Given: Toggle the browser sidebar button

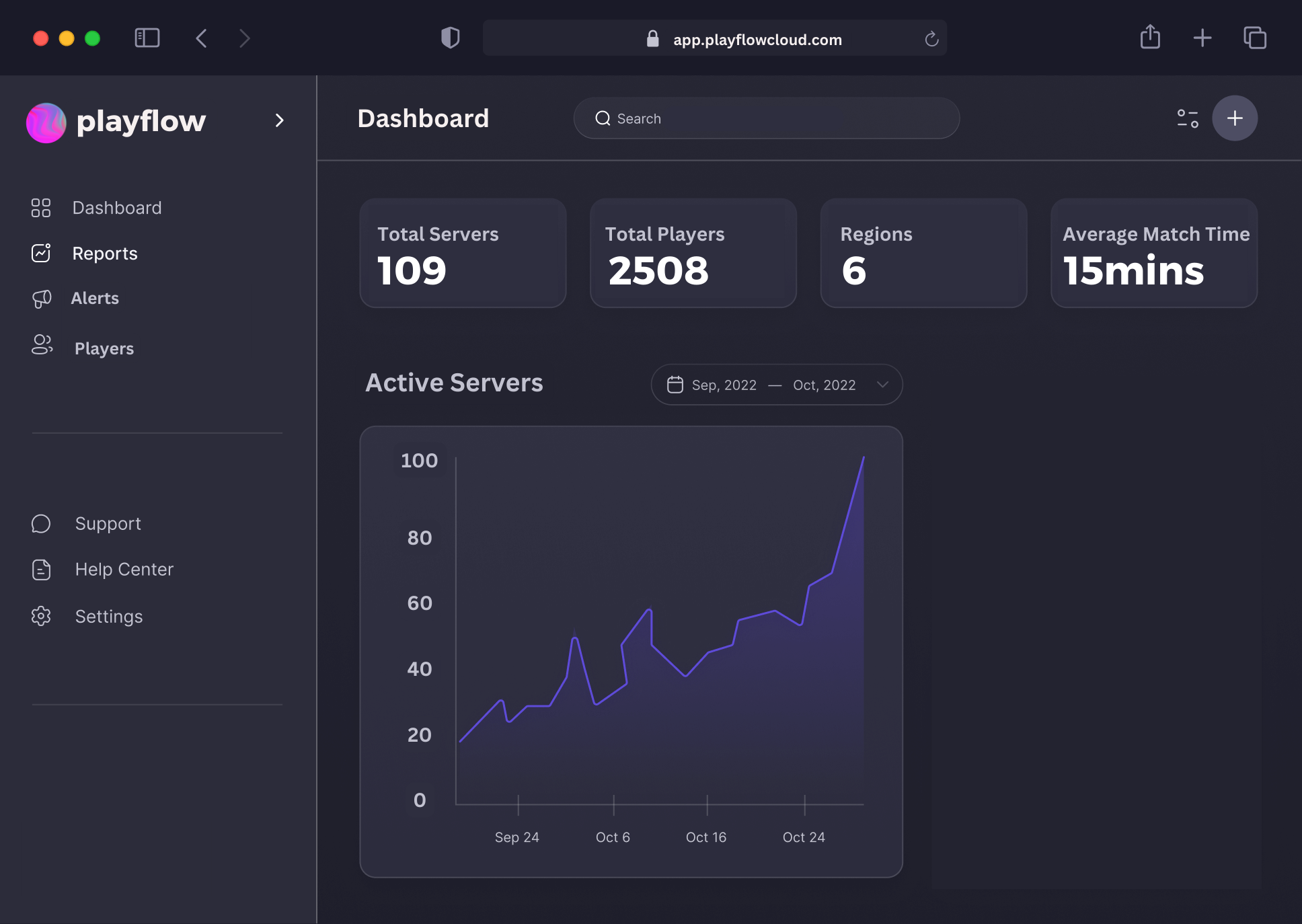Looking at the screenshot, I should click(x=147, y=38).
